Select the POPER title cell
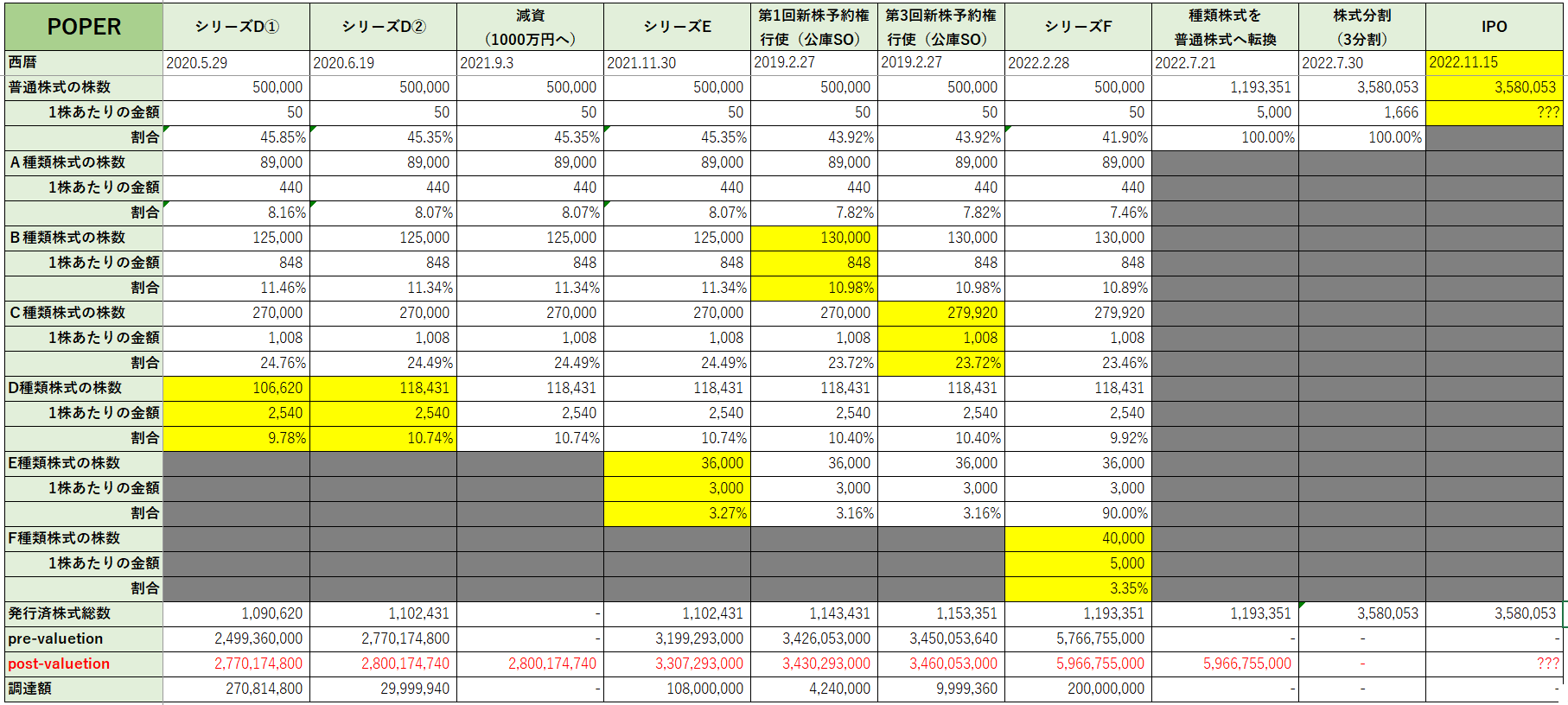The image size is (1568, 705). (84, 27)
